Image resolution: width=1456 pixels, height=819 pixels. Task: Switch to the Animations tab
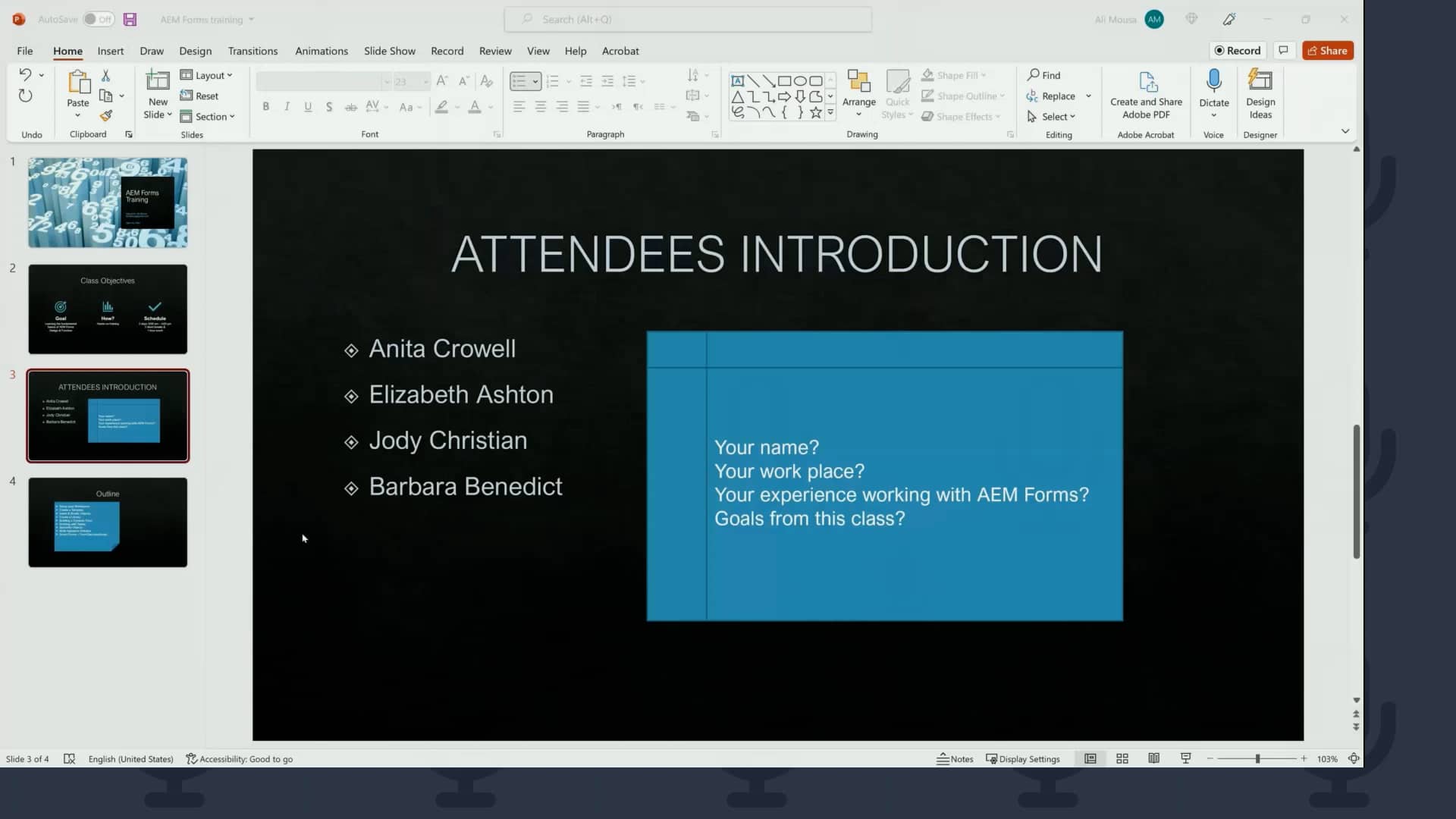[321, 51]
